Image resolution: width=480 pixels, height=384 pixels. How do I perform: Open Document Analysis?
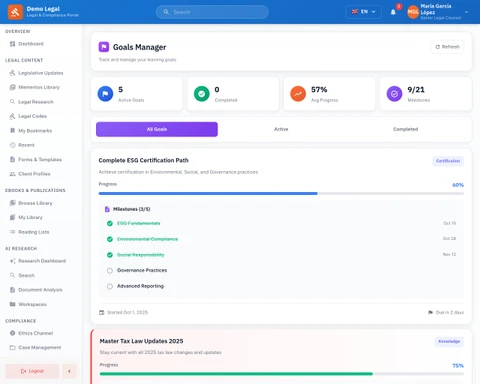(x=36, y=290)
